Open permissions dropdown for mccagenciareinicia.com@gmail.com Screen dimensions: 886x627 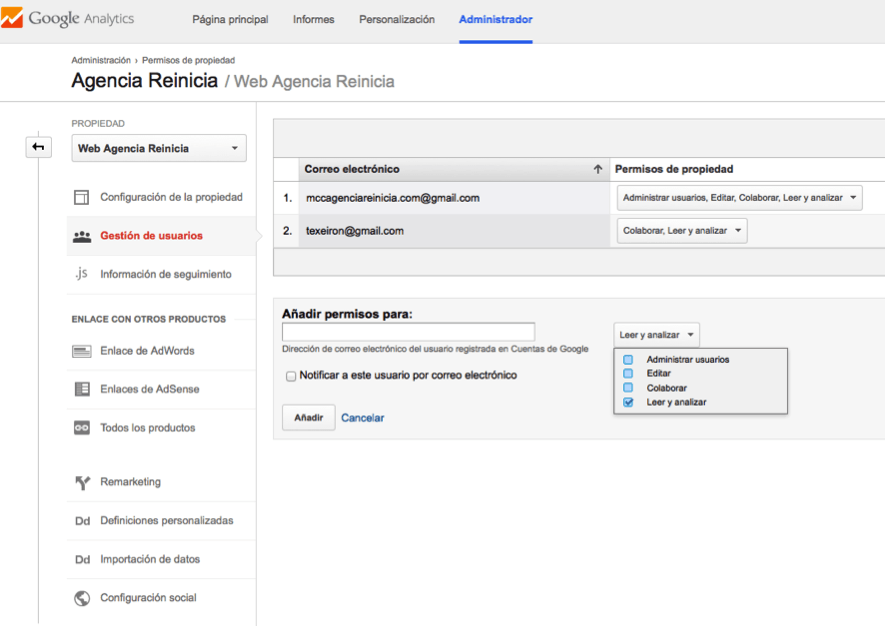coord(739,198)
